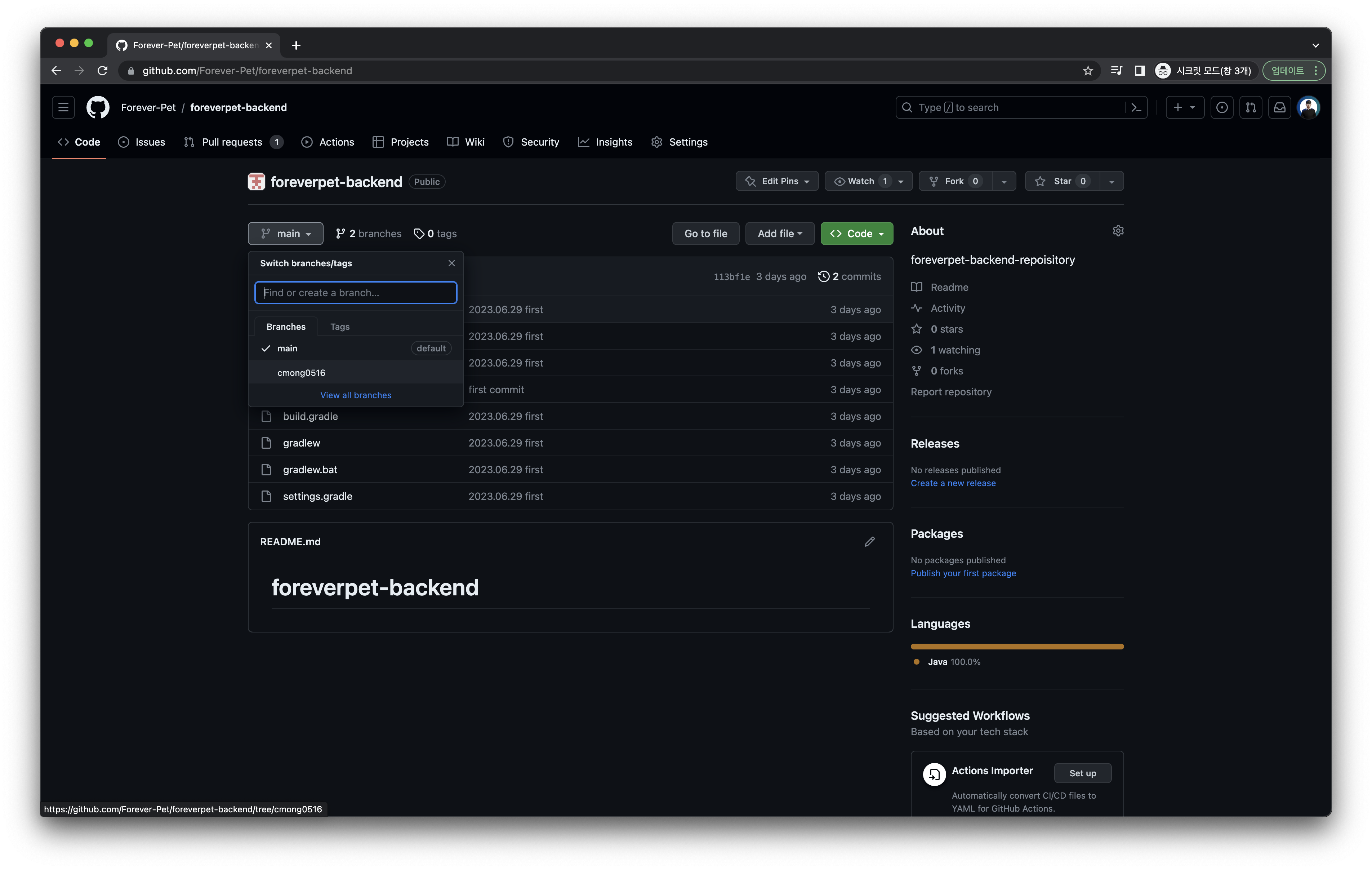Open the Add file dropdown
Viewport: 1372px width, 870px height.
(x=779, y=234)
